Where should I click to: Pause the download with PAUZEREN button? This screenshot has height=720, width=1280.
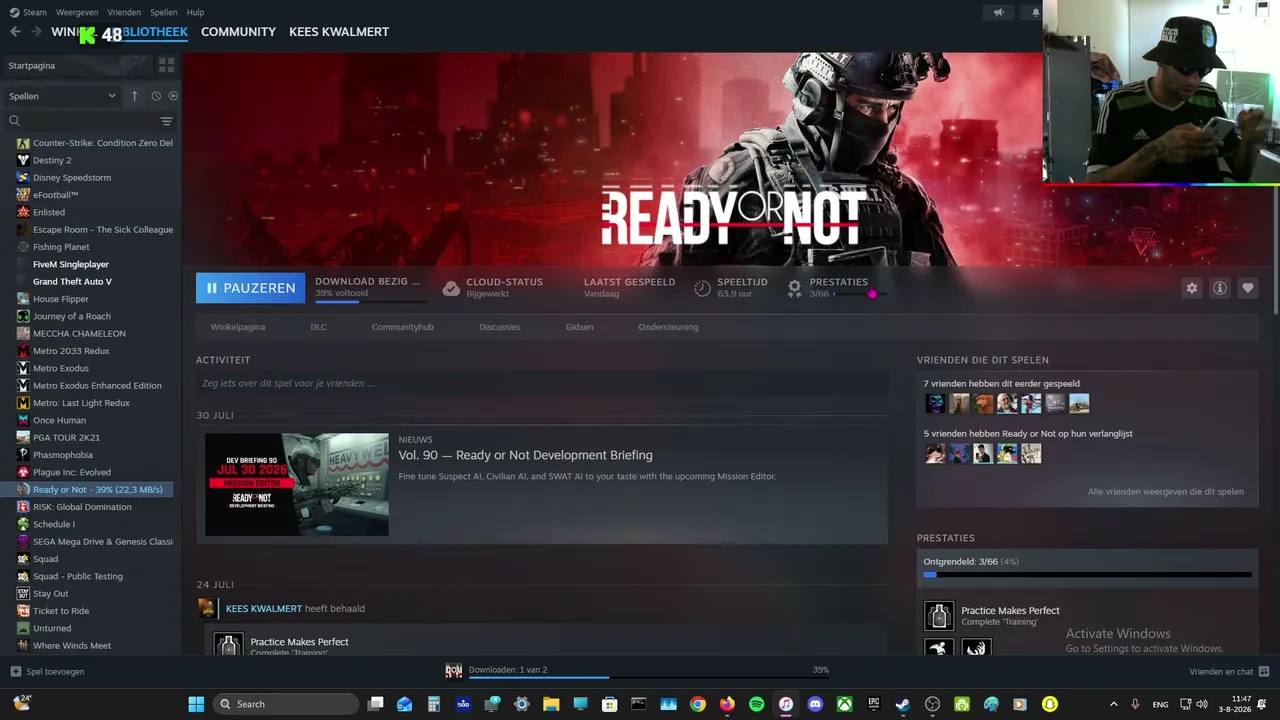(x=251, y=288)
